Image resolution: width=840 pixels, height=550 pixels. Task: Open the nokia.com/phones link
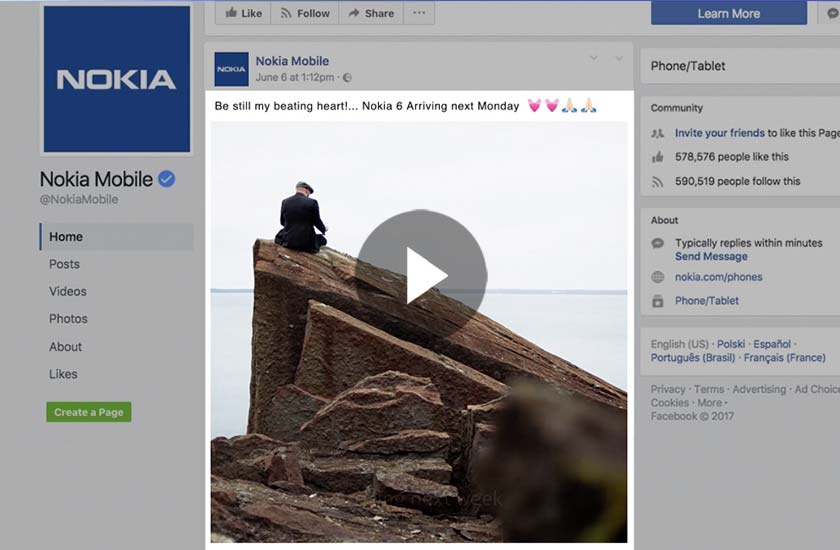tap(718, 277)
